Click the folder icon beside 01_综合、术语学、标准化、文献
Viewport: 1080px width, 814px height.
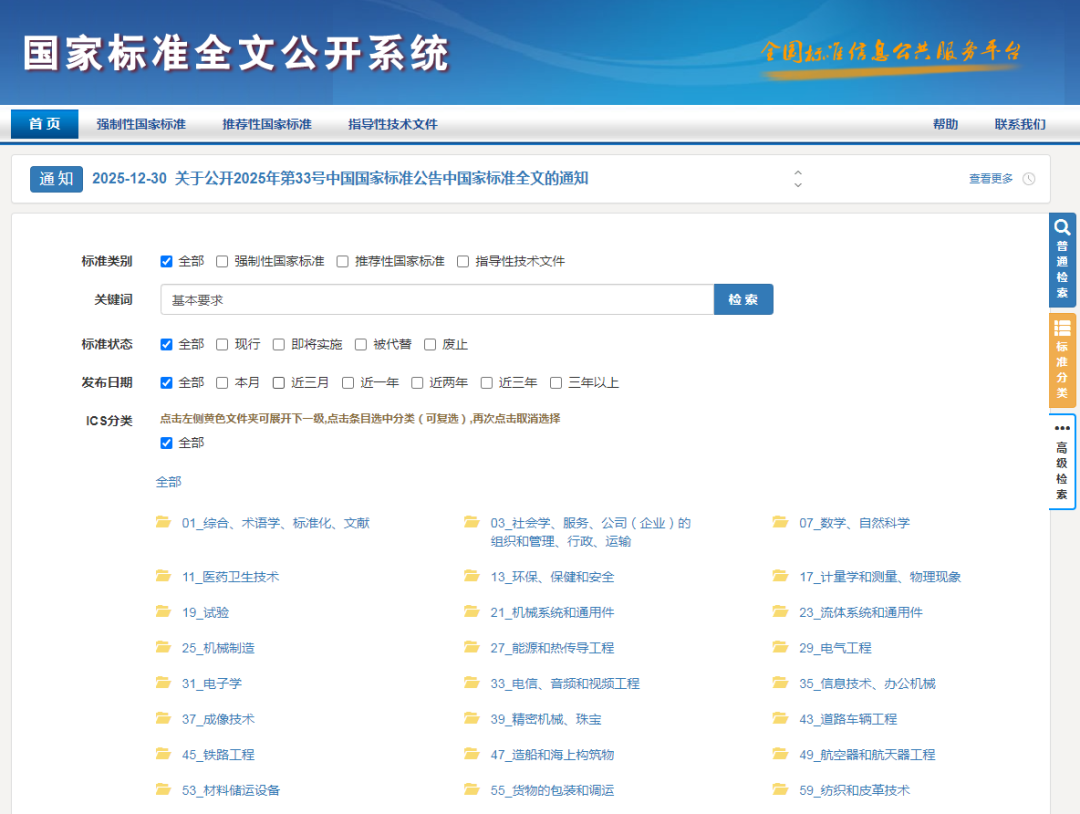[163, 522]
